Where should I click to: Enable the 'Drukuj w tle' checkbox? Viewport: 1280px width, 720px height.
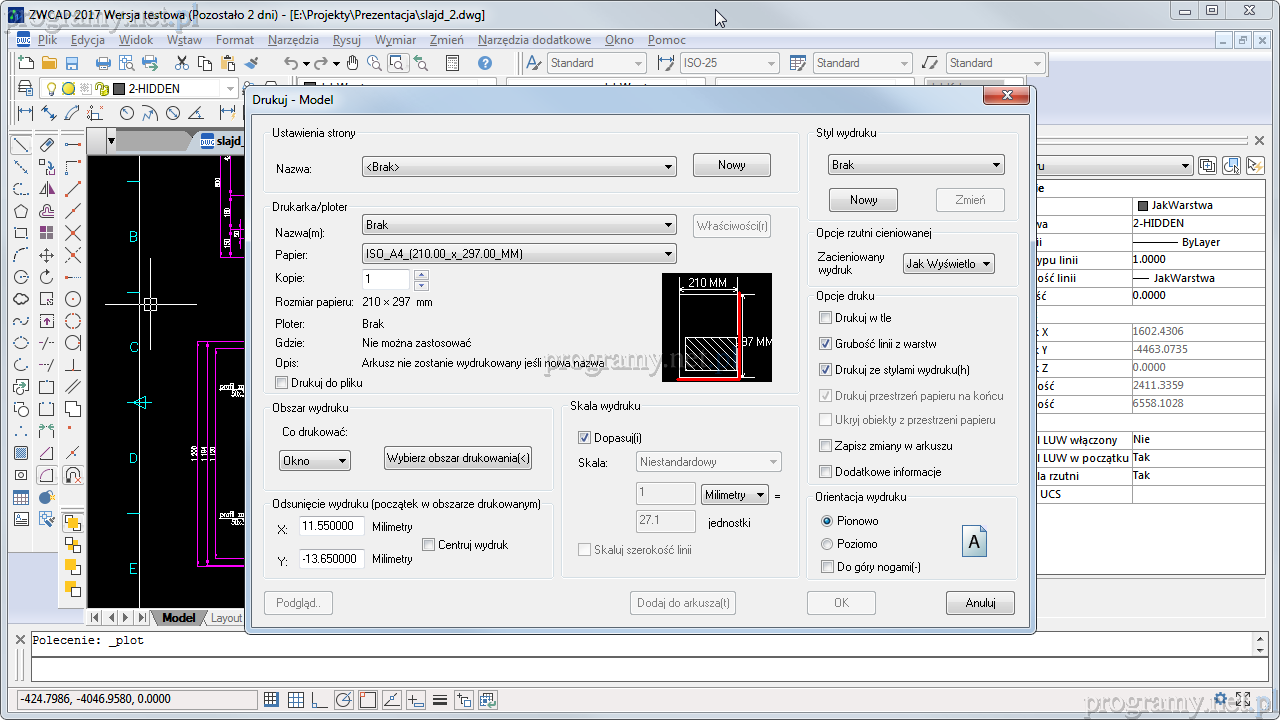[x=825, y=318]
